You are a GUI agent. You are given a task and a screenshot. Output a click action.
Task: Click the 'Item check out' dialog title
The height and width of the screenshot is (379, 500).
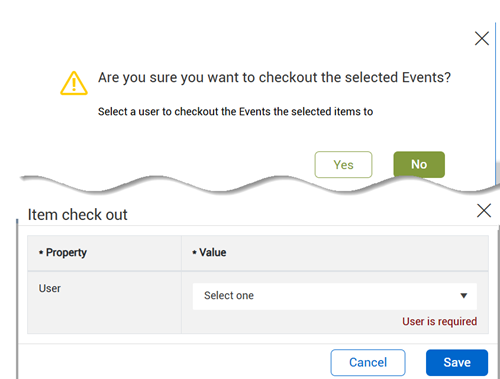pyautogui.click(x=77, y=214)
